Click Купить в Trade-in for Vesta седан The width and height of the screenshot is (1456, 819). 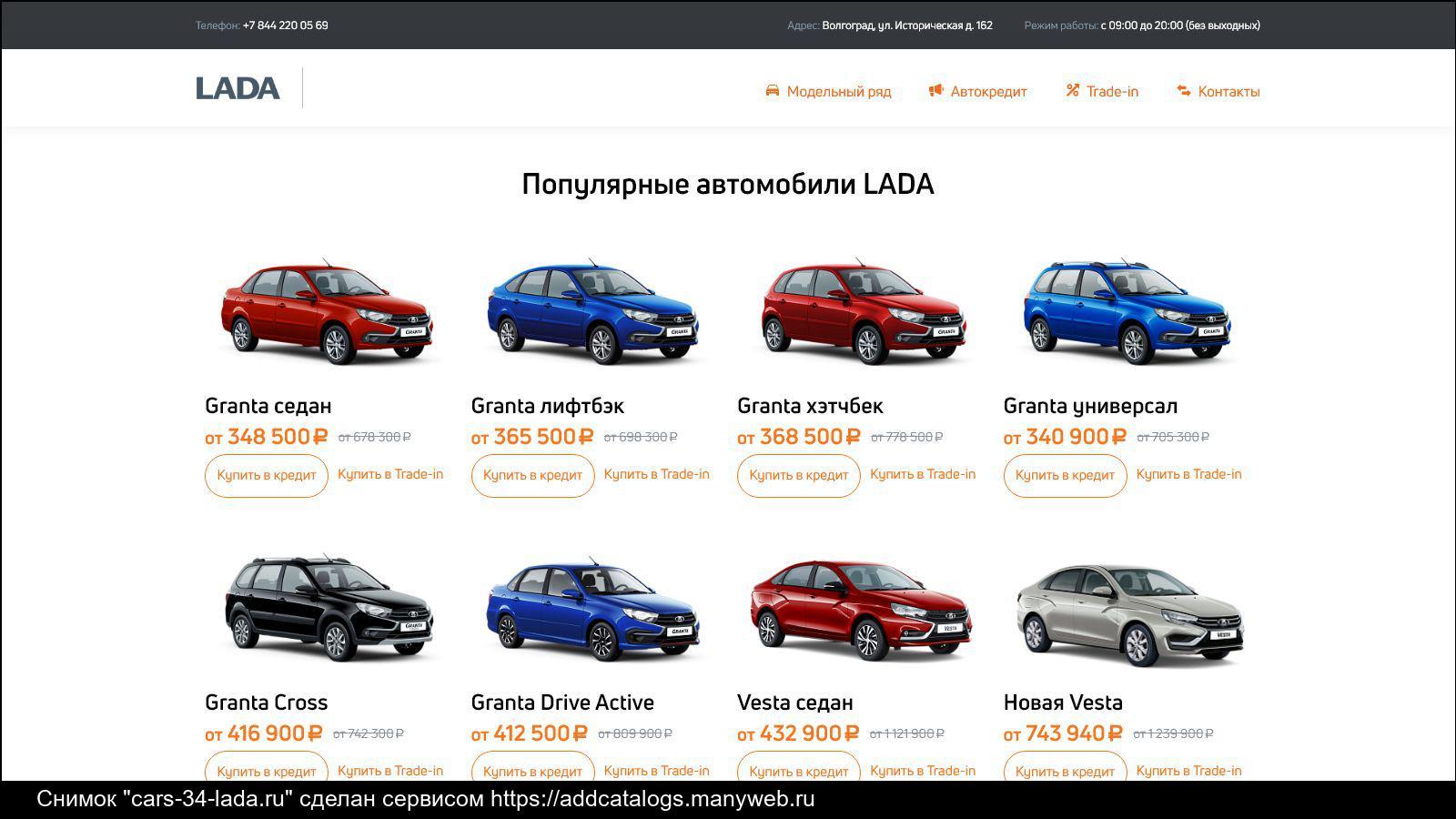pyautogui.click(x=923, y=771)
